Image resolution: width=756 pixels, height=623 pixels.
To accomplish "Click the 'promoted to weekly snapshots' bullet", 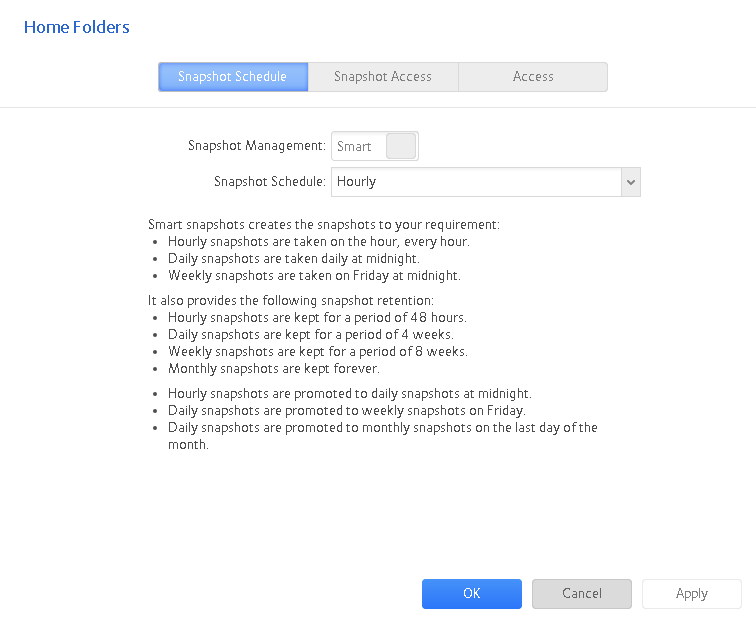I will pyautogui.click(x=346, y=411).
